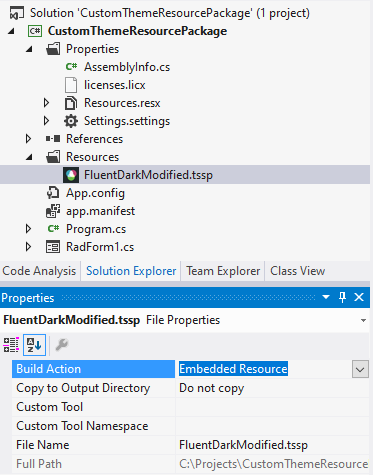Expand Settings.settings node
373x475 pixels.
pyautogui.click(x=46, y=121)
